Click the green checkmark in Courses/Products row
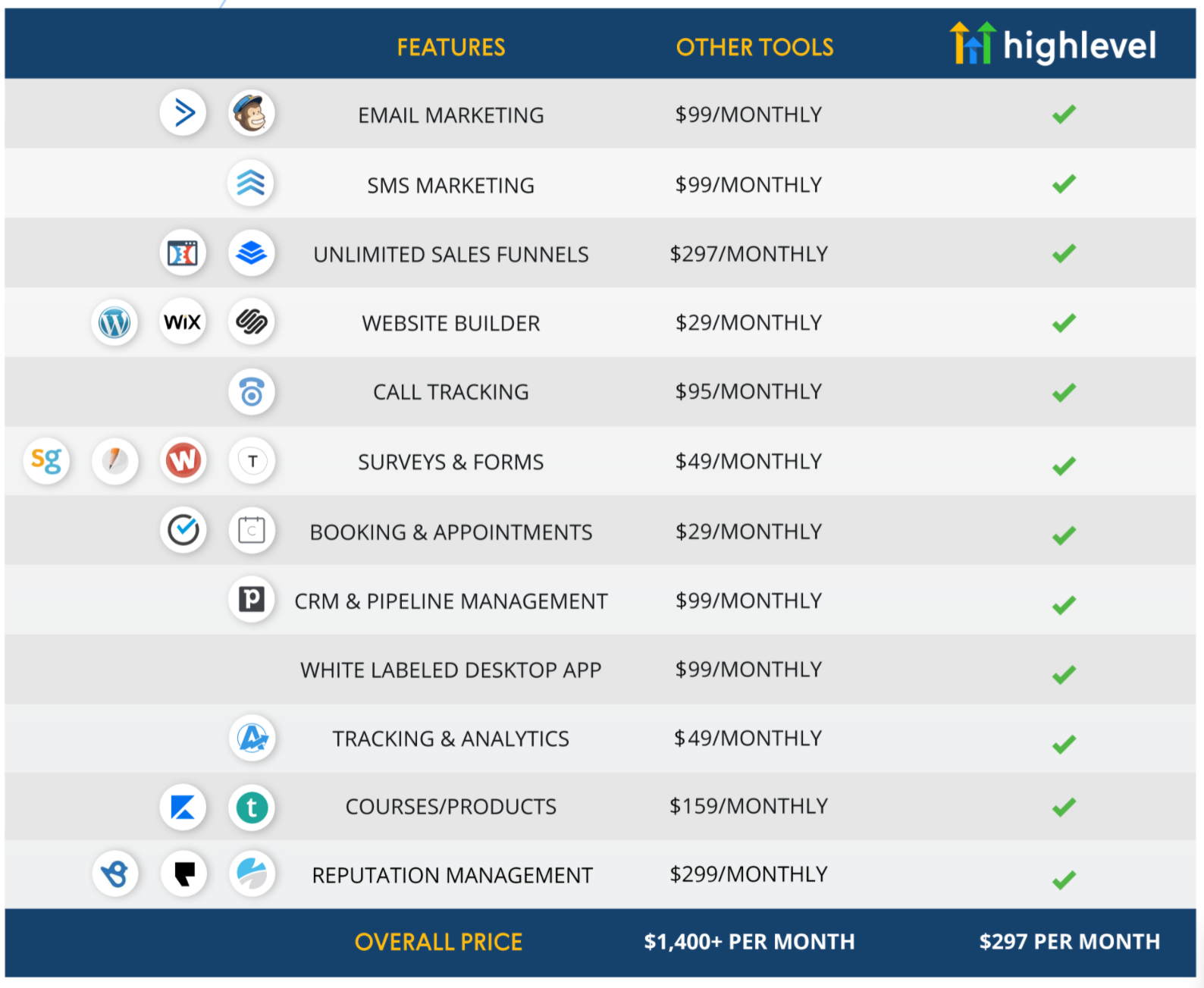 click(x=1064, y=808)
